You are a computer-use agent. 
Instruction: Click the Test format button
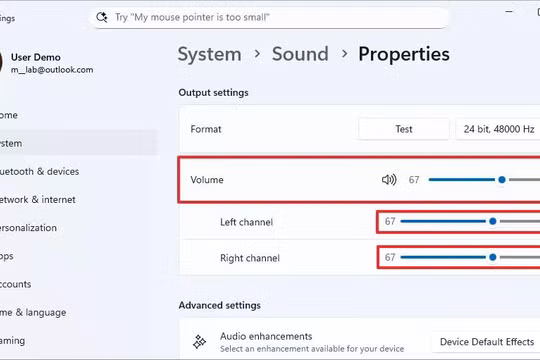(x=404, y=129)
